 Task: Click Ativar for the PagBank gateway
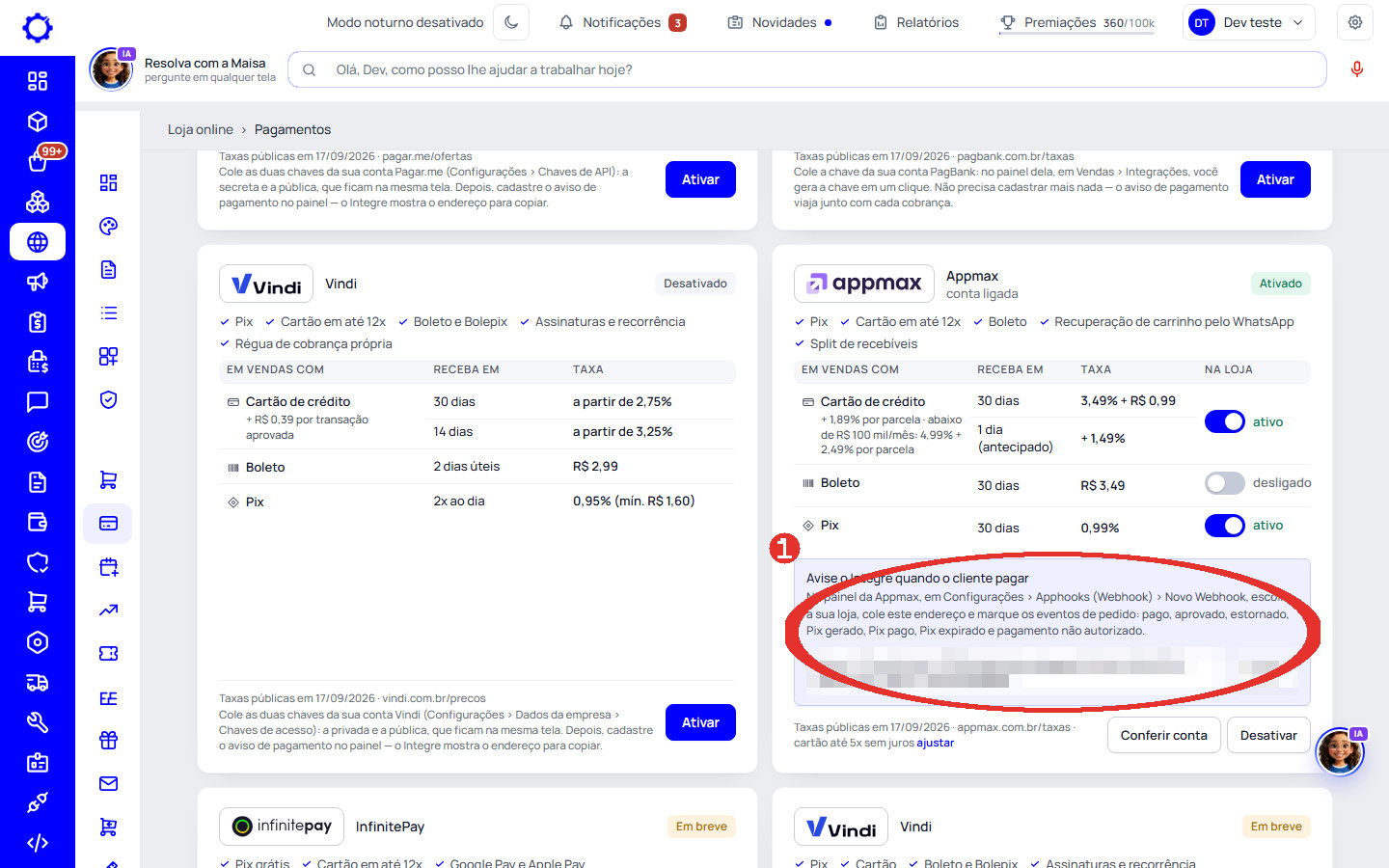(x=1275, y=179)
